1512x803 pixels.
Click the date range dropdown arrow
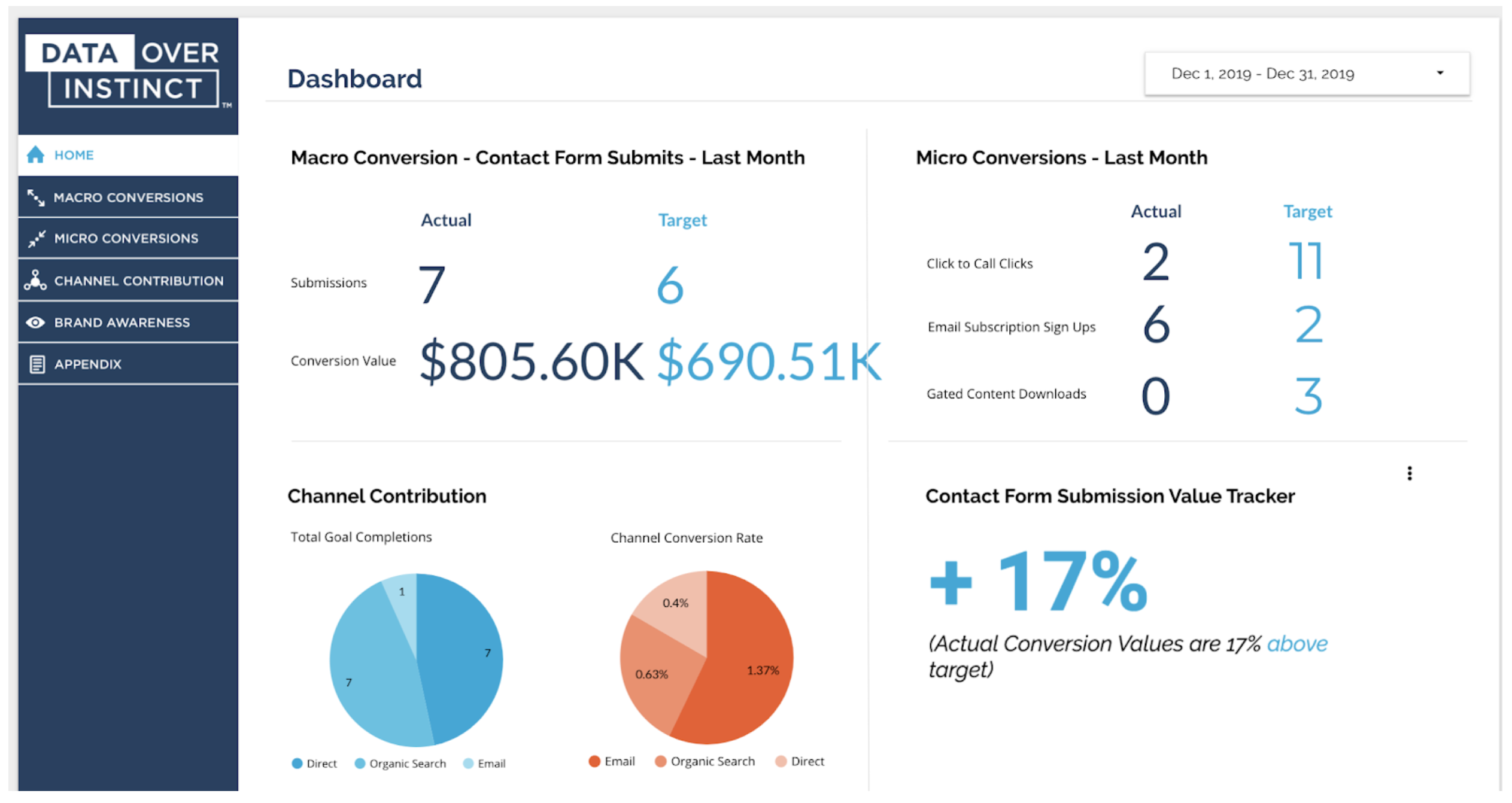[x=1440, y=73]
